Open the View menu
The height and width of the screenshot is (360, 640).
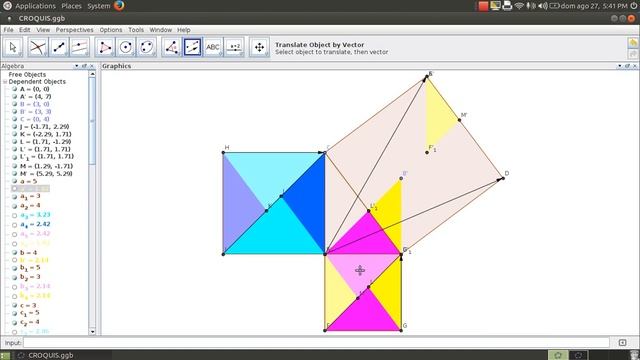point(43,30)
